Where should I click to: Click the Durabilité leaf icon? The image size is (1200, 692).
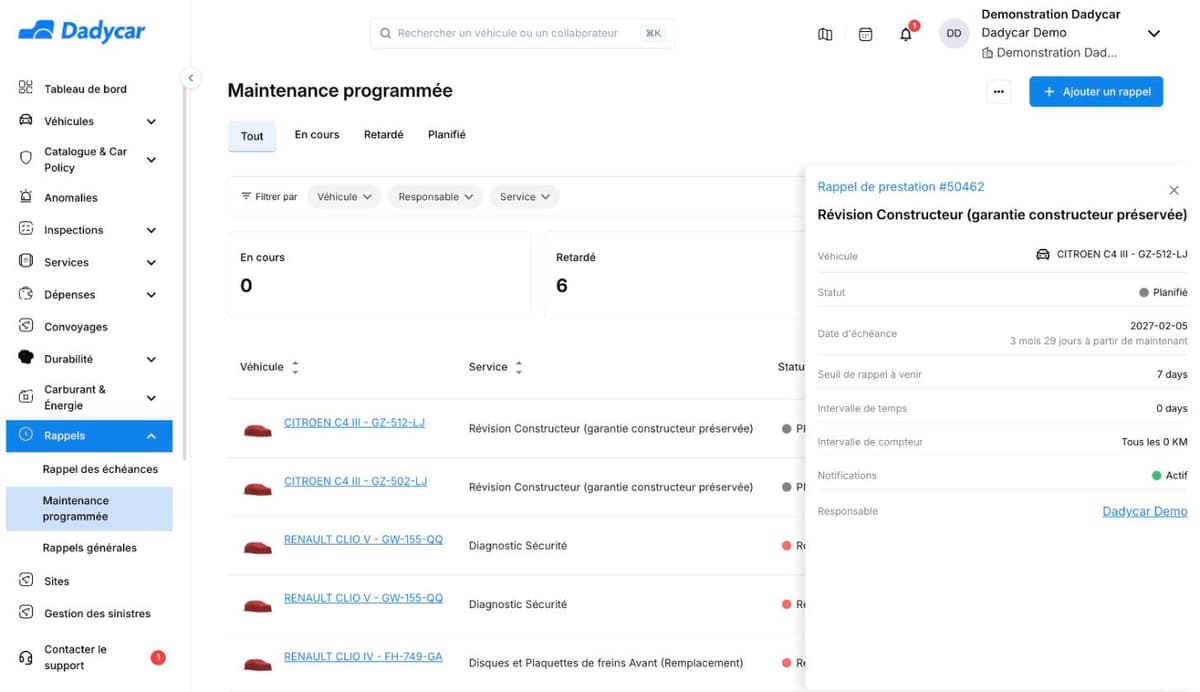pyautogui.click(x=26, y=357)
